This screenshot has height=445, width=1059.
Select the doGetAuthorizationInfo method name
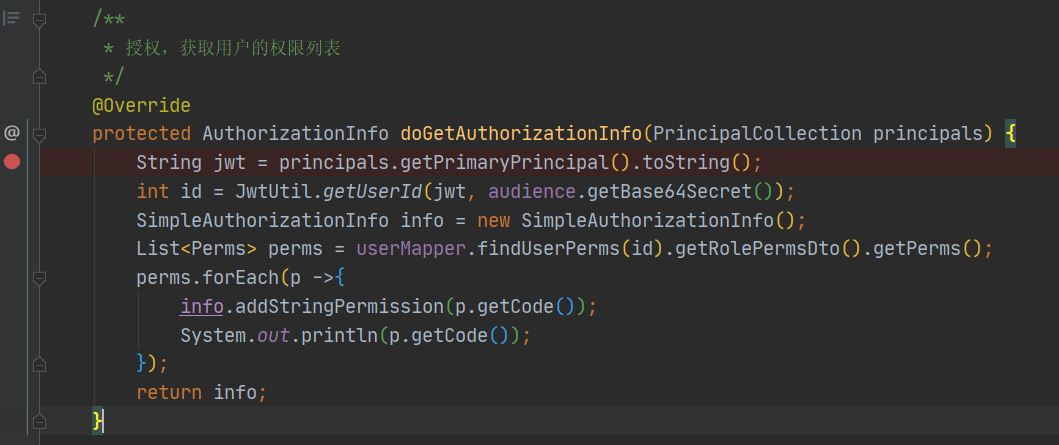point(521,134)
